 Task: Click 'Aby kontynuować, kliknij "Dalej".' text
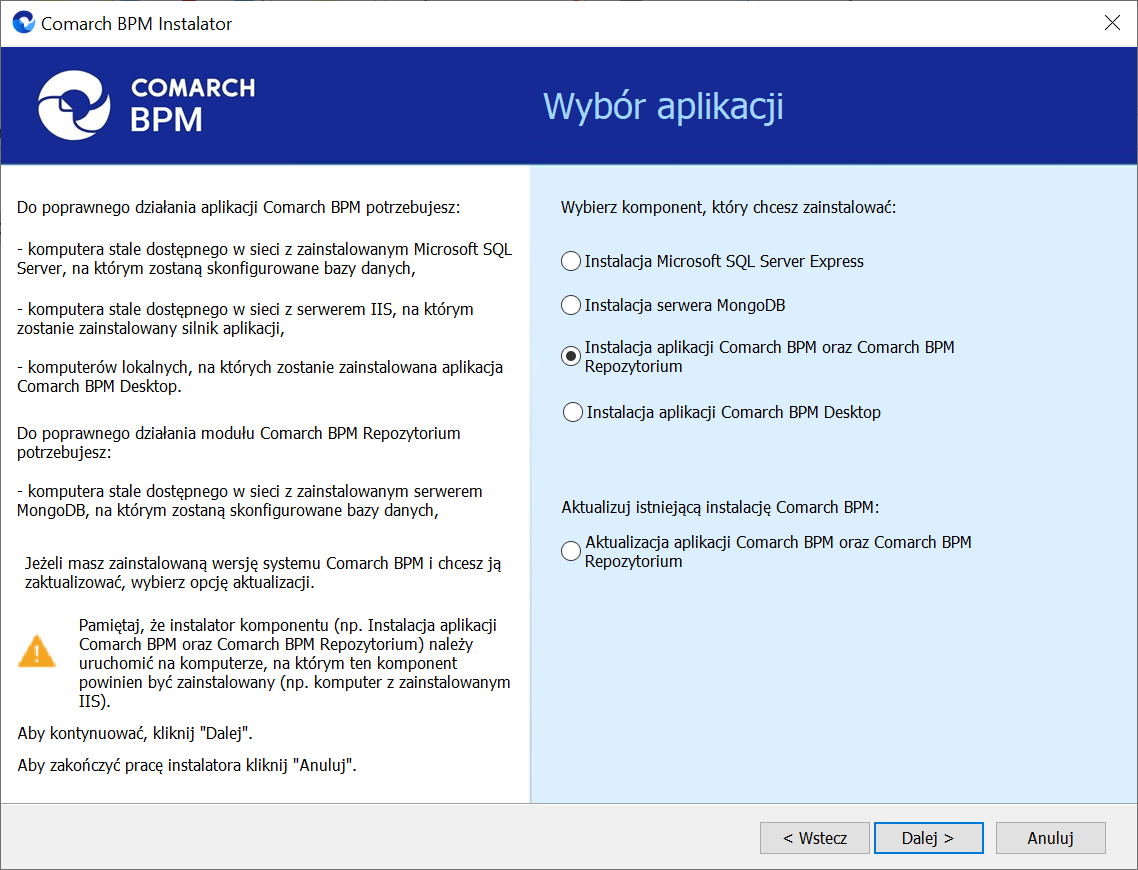click(135, 734)
